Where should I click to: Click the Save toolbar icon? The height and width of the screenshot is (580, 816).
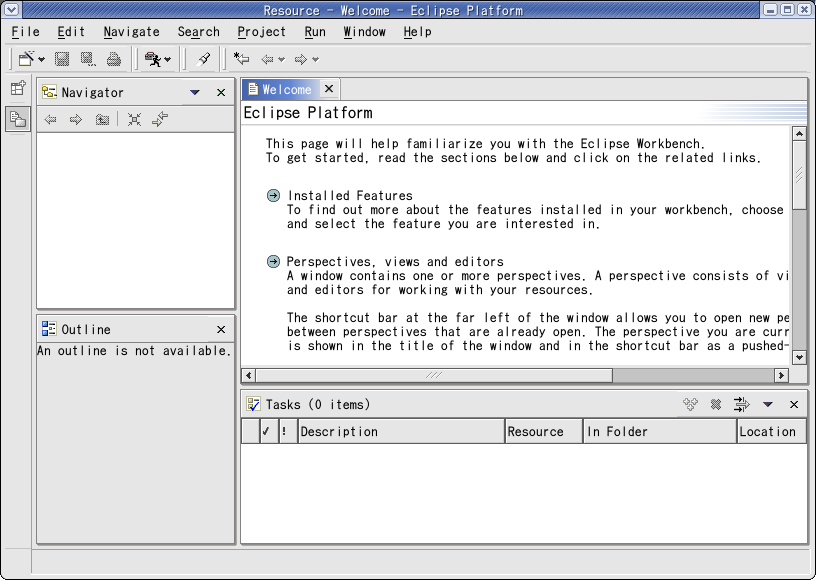click(x=62, y=59)
